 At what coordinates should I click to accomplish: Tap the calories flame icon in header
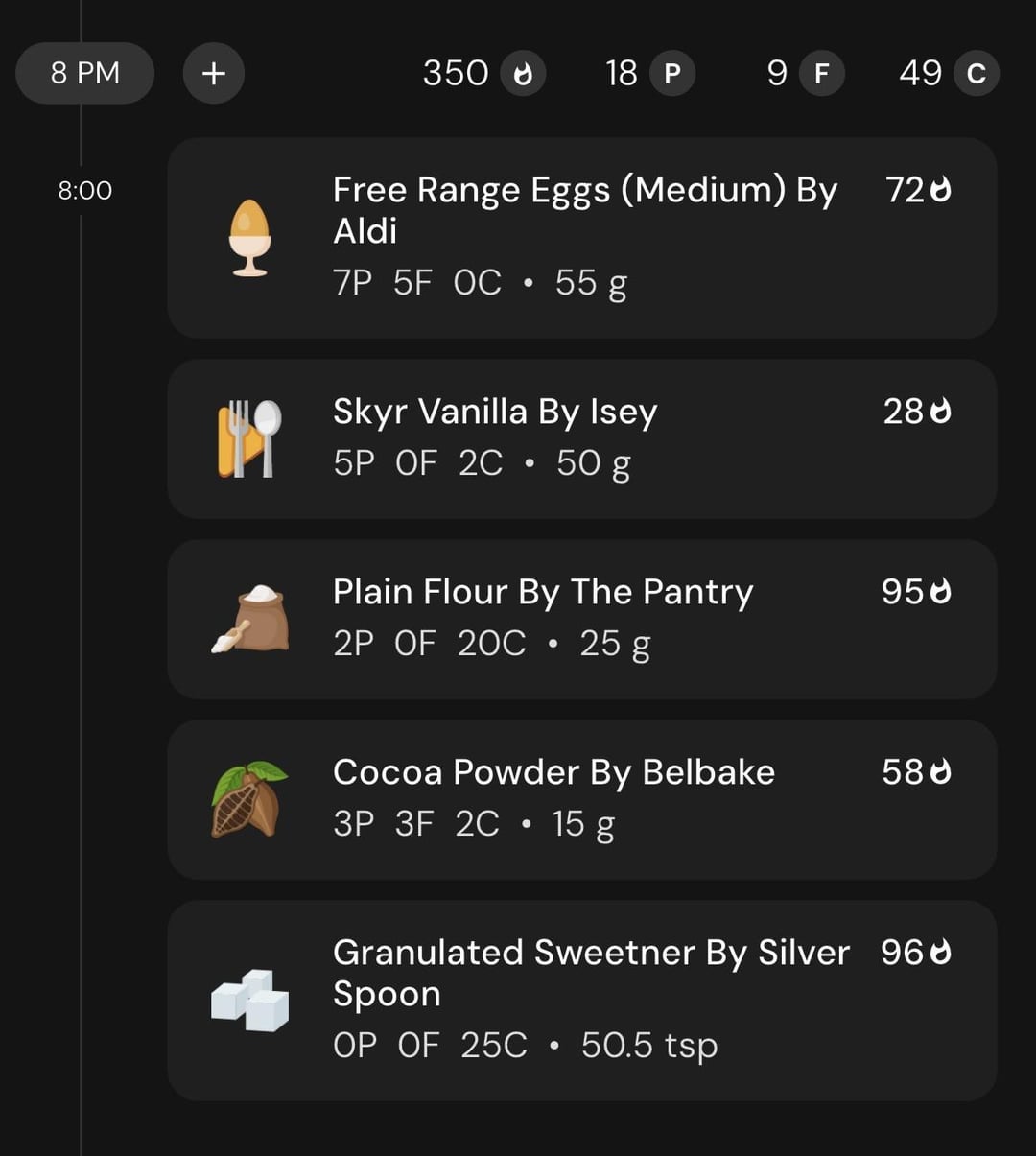tap(523, 74)
